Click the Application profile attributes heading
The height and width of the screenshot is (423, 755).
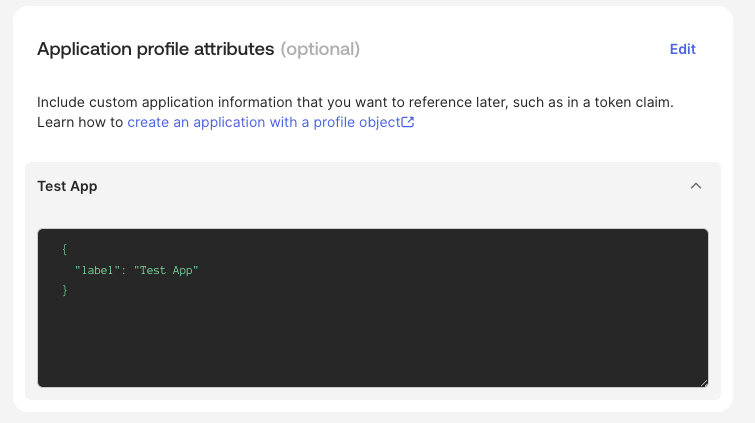[x=156, y=49]
